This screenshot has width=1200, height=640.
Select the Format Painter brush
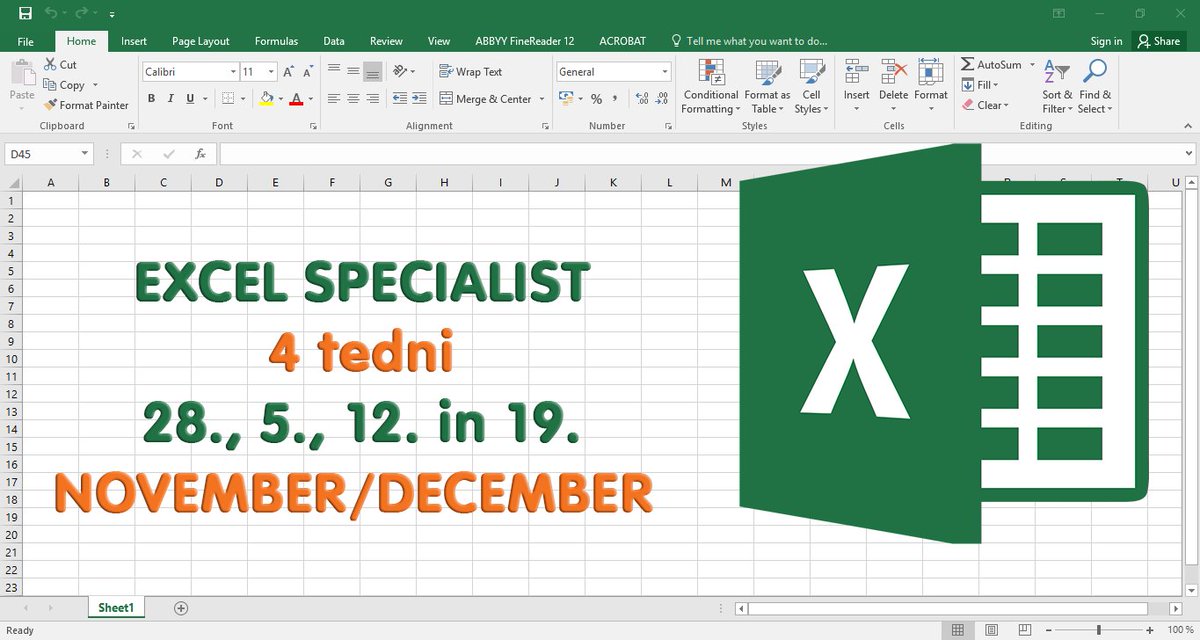(x=50, y=105)
